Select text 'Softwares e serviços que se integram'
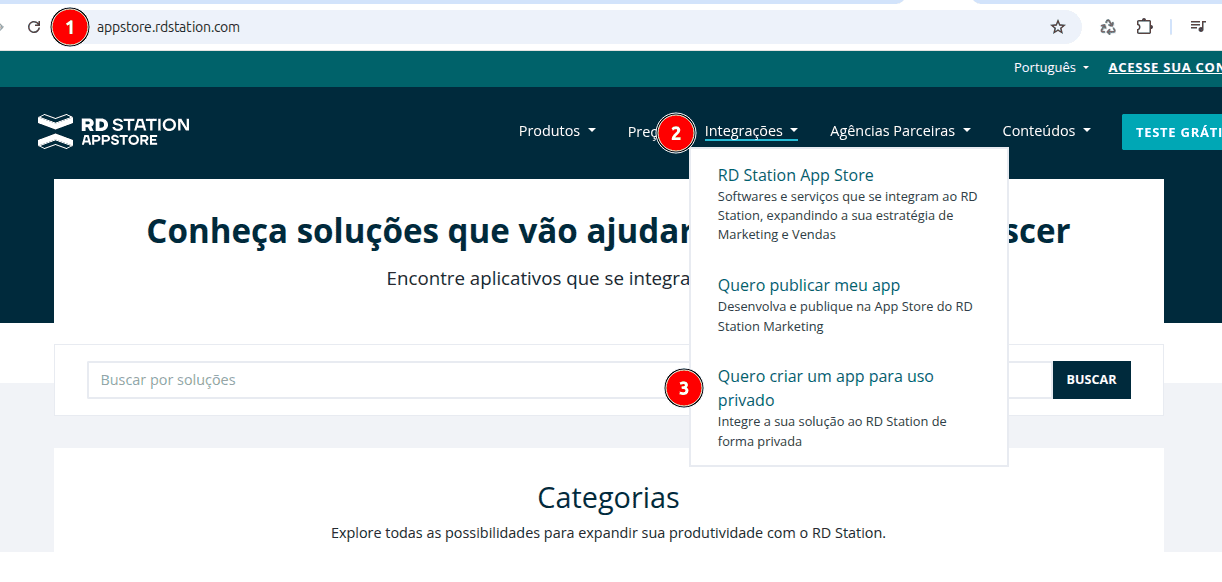1222x582 pixels. click(x=830, y=196)
